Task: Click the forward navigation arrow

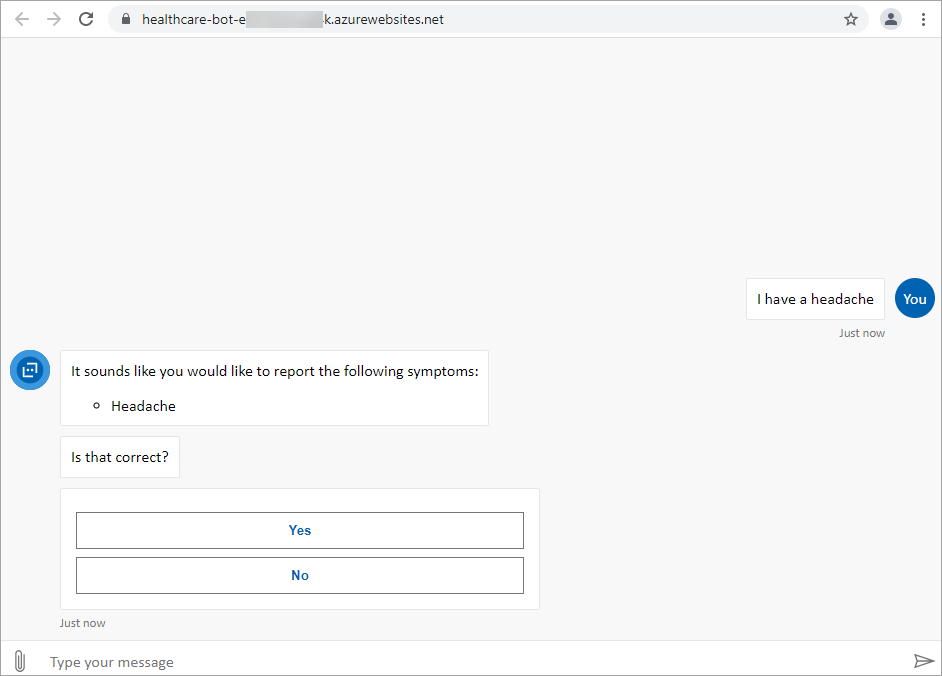Action: 54,18
